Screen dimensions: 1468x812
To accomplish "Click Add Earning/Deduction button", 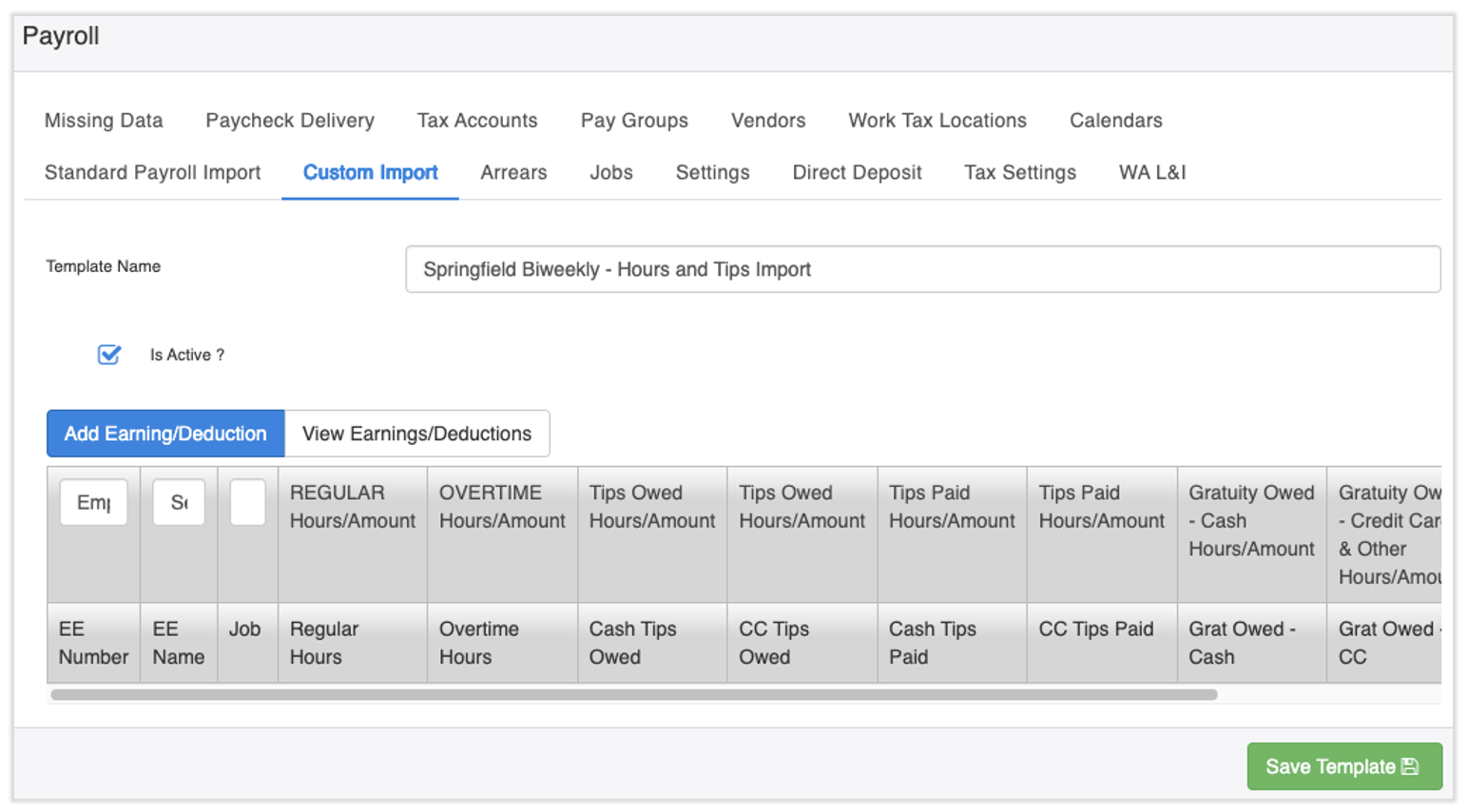I will pyautogui.click(x=165, y=434).
